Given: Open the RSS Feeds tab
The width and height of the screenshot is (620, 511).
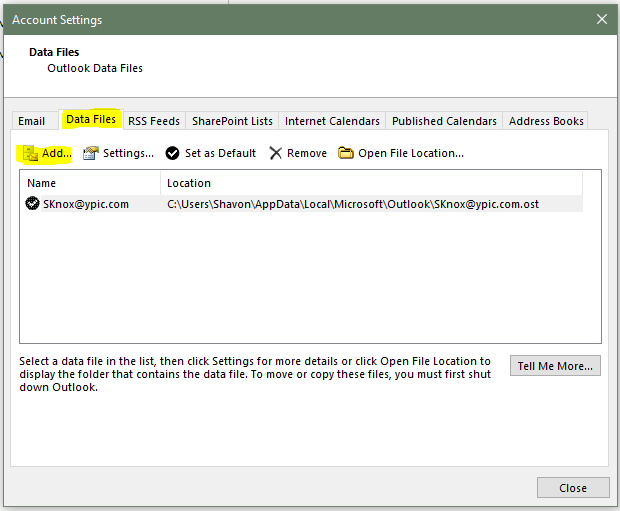Looking at the screenshot, I should pos(154,121).
